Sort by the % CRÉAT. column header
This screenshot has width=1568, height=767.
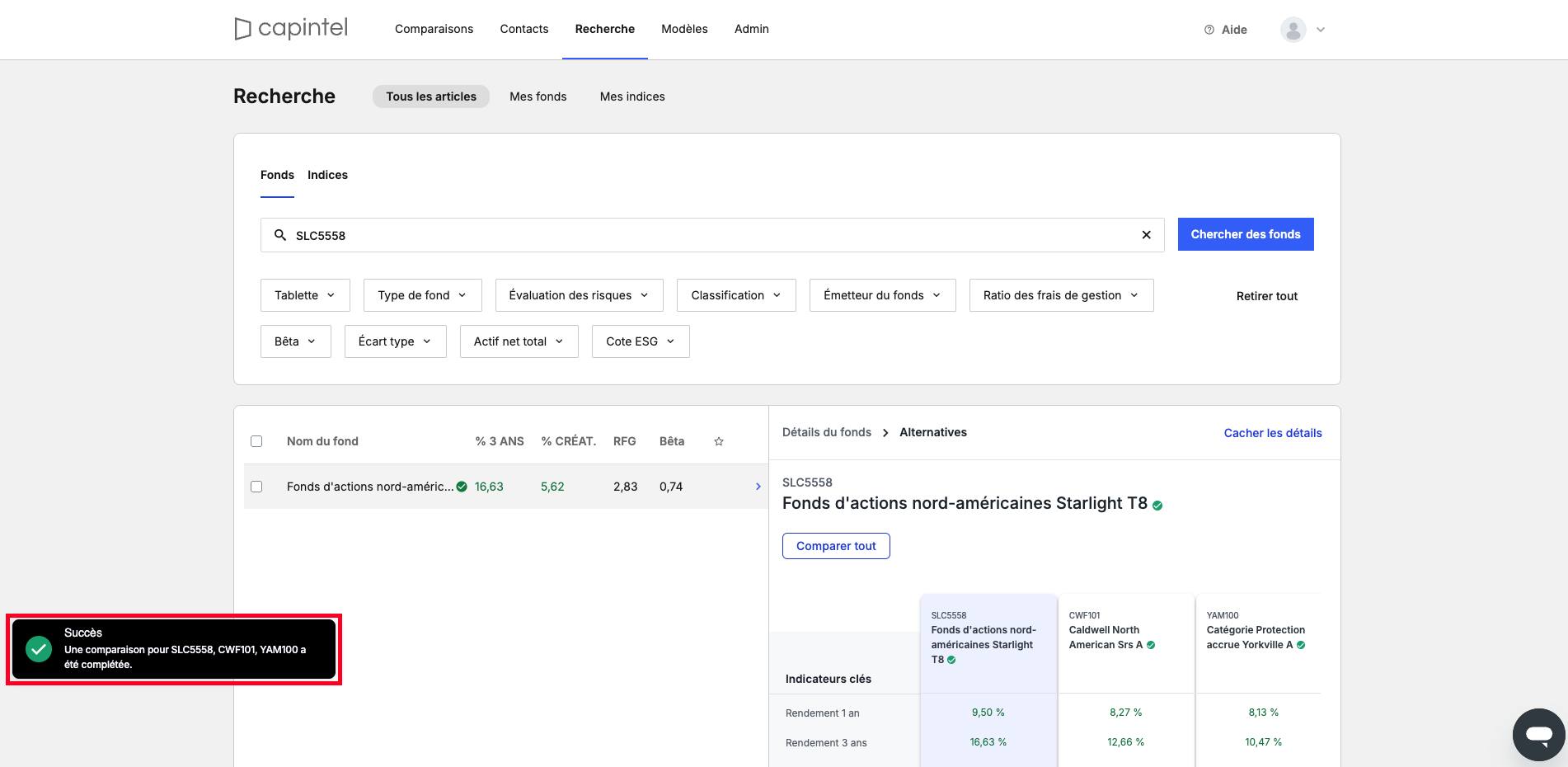[569, 441]
